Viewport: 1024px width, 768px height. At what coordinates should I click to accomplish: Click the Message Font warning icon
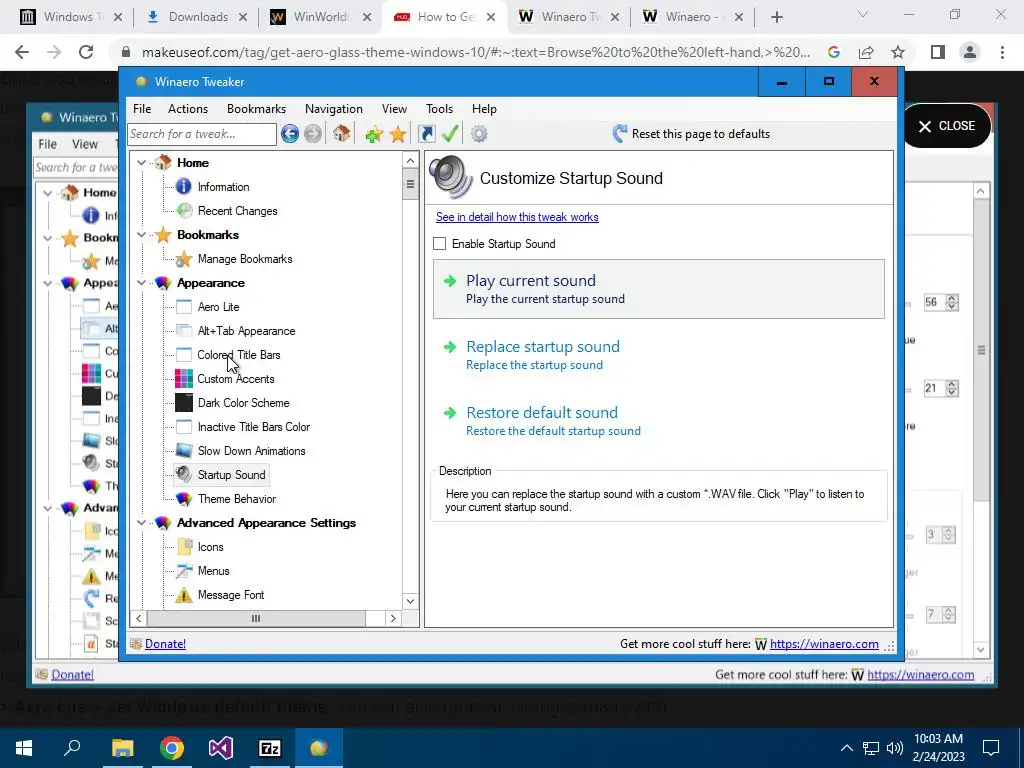click(x=184, y=595)
